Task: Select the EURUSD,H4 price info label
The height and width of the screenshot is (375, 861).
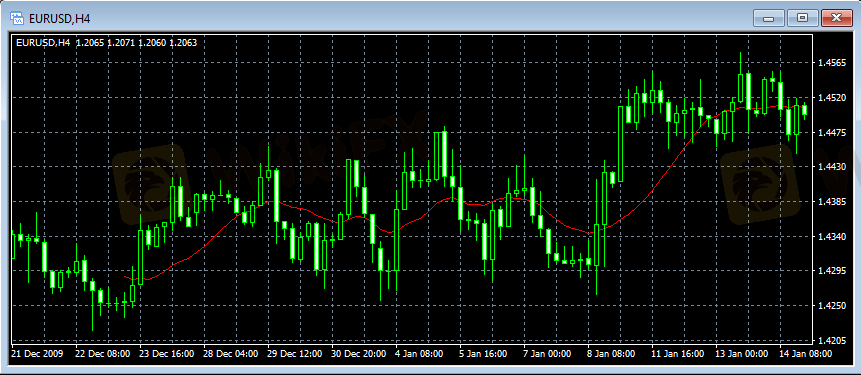Action: tap(107, 42)
